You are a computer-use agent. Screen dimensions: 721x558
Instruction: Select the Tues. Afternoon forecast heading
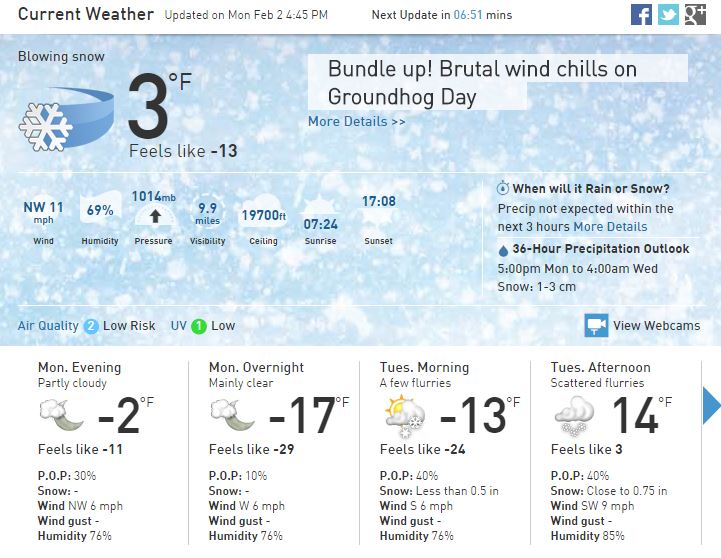click(600, 368)
